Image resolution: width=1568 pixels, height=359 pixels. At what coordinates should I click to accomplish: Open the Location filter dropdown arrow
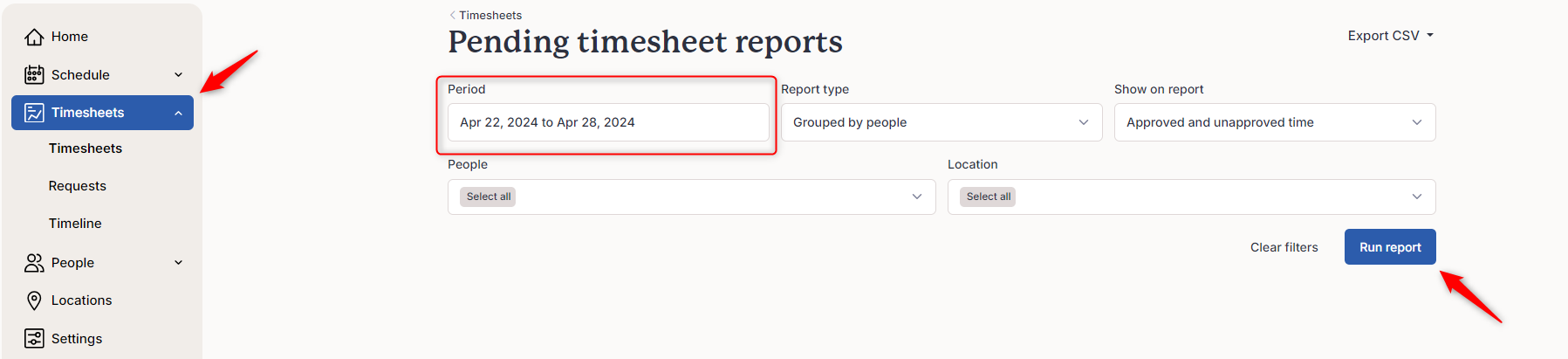click(1417, 197)
